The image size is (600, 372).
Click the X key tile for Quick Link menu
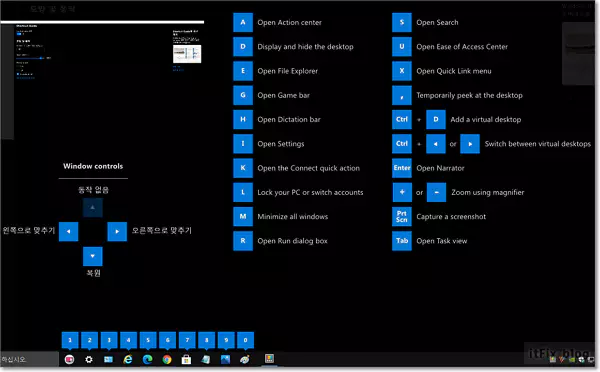coord(402,71)
